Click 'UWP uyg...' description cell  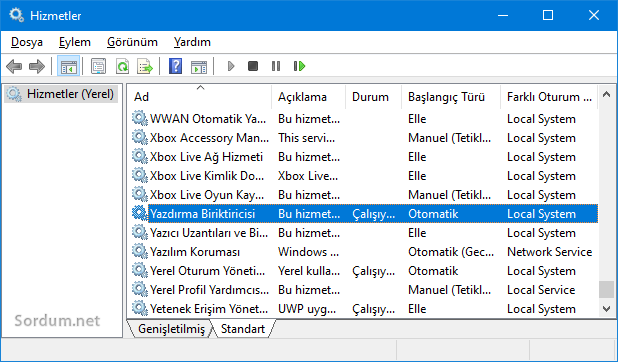click(x=307, y=309)
